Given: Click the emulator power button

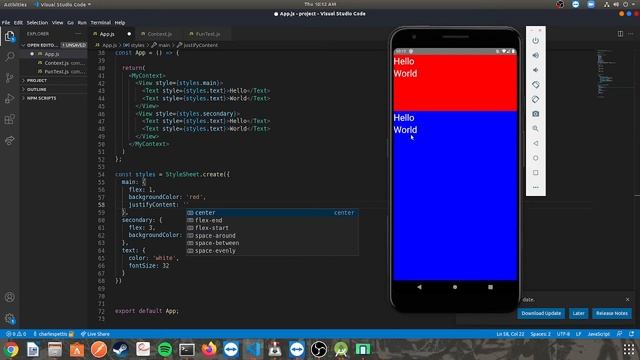Looking at the screenshot, I should (536, 40).
